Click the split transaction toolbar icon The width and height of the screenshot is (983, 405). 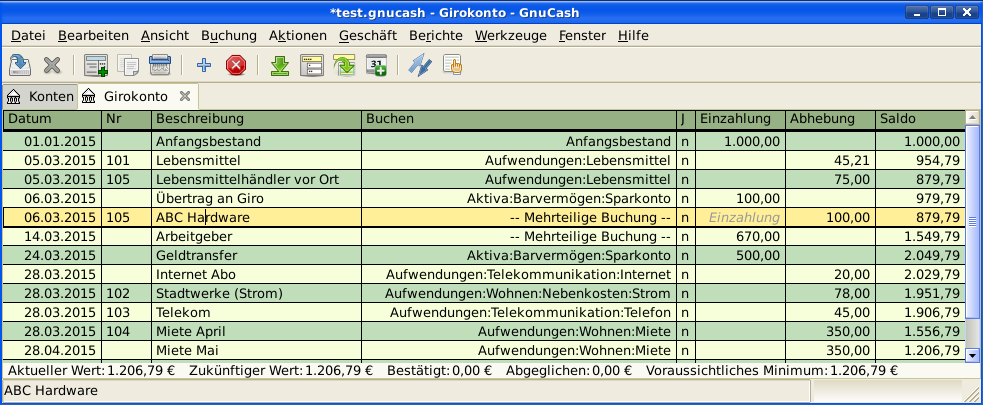coord(312,66)
